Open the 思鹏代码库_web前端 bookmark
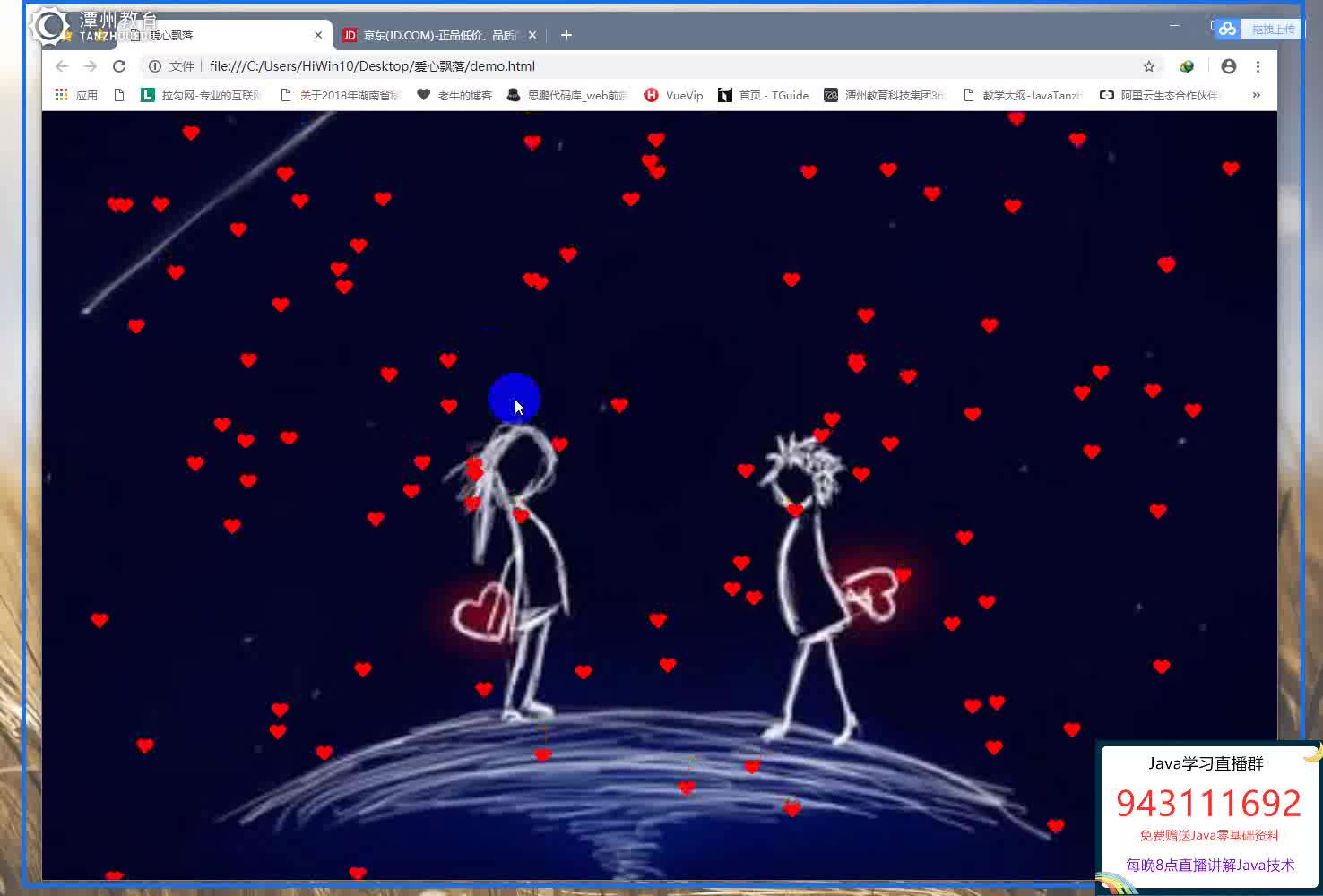The width and height of the screenshot is (1323, 896). click(567, 95)
